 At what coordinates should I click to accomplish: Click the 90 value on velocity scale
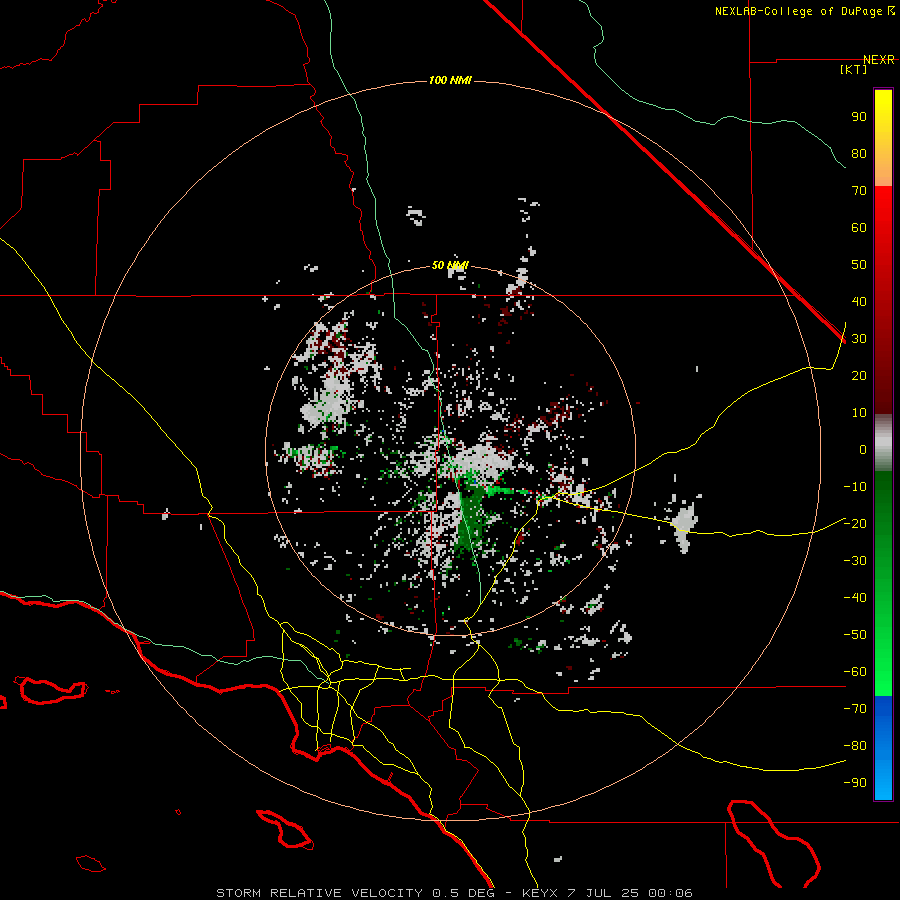(859, 117)
